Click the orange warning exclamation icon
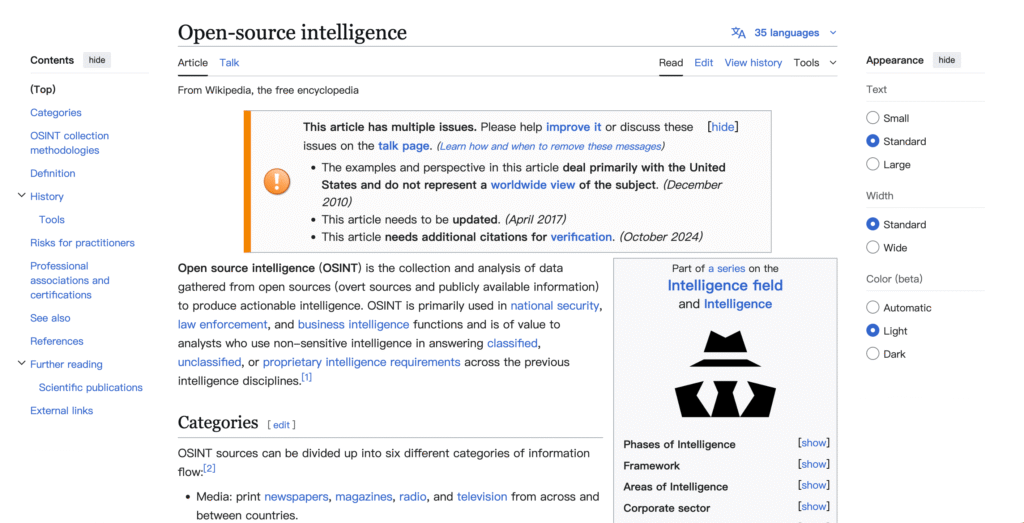1024x523 pixels. [277, 181]
